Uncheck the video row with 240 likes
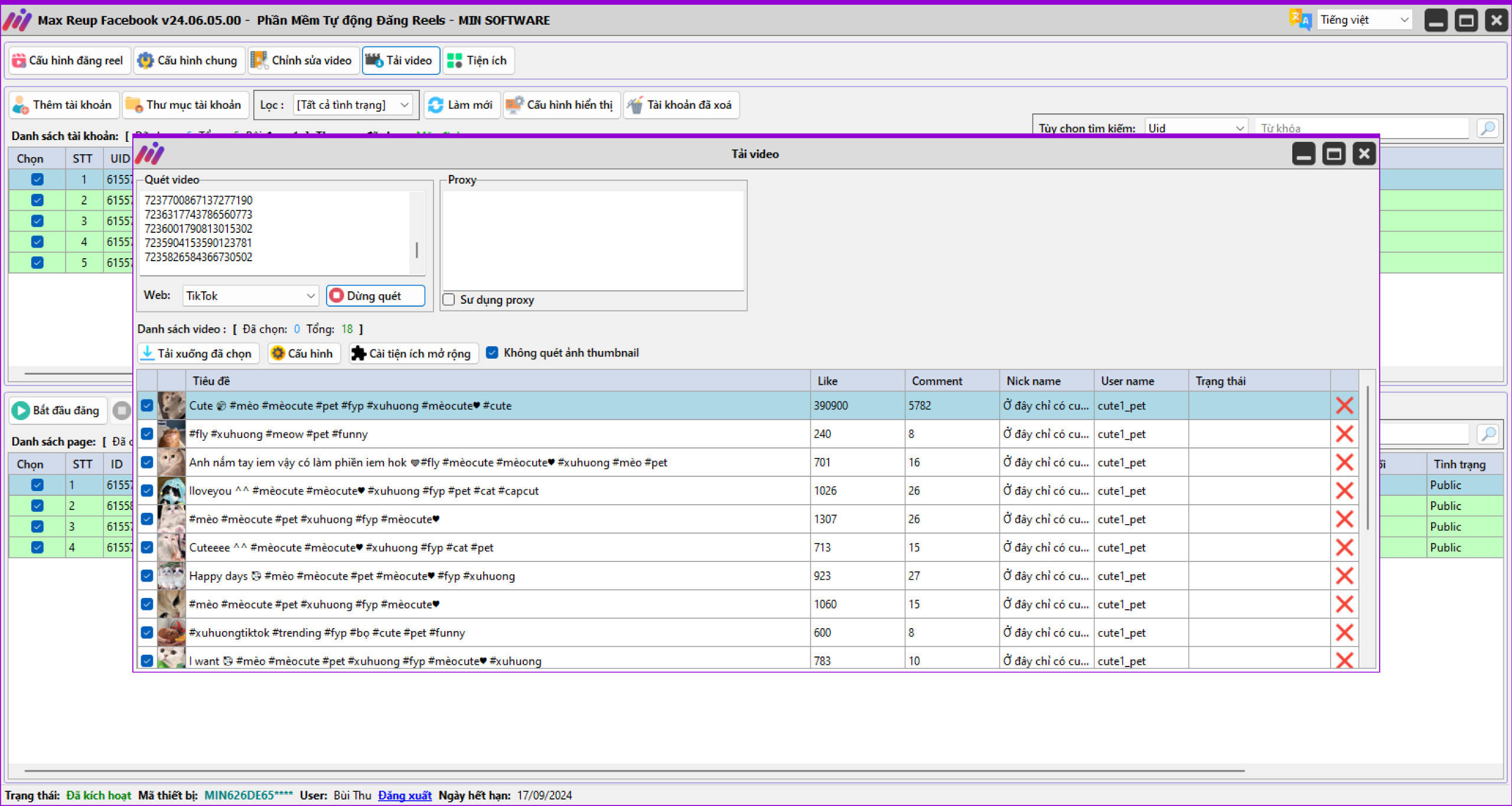 coord(147,434)
